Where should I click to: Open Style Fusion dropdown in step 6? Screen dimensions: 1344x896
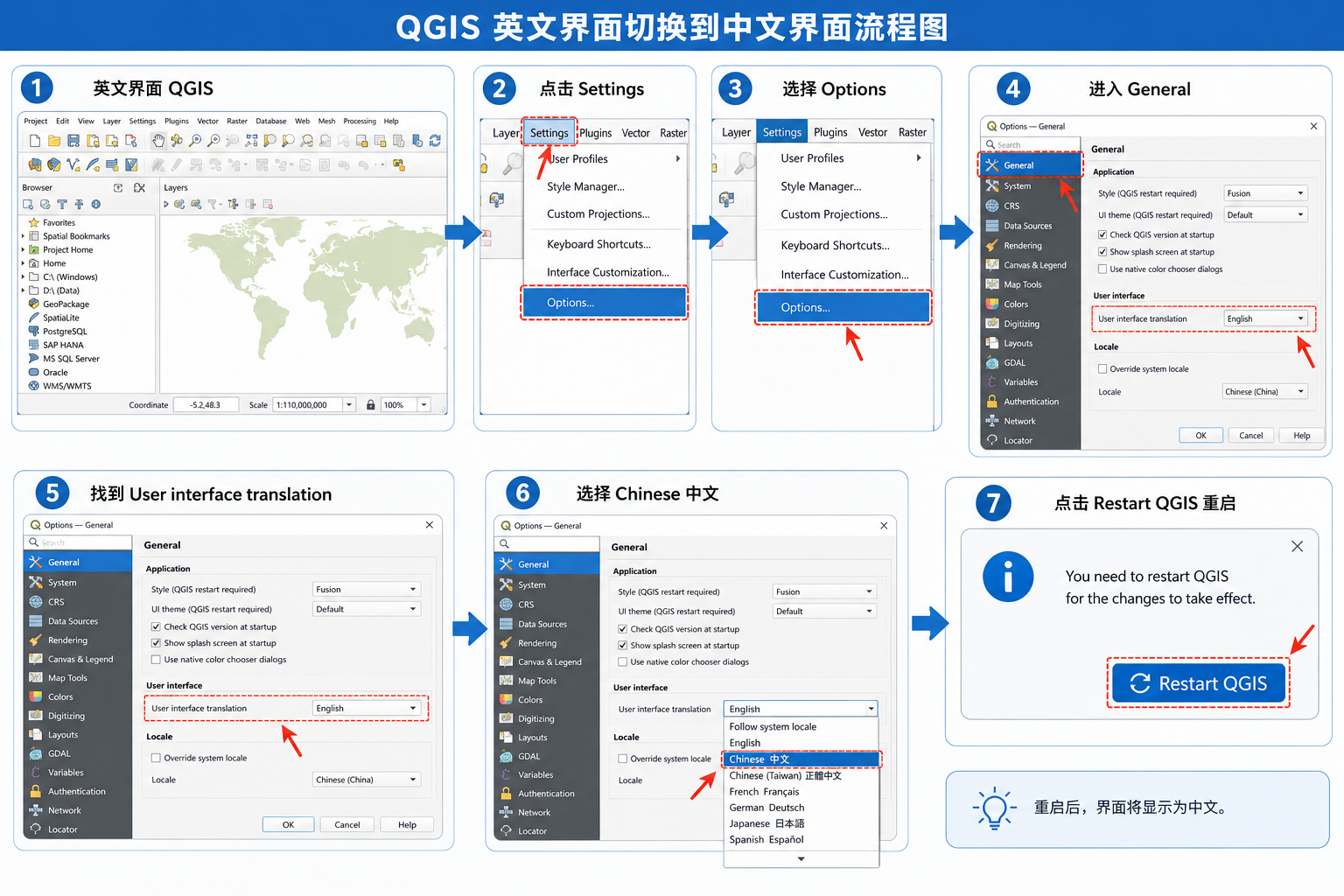point(824,591)
